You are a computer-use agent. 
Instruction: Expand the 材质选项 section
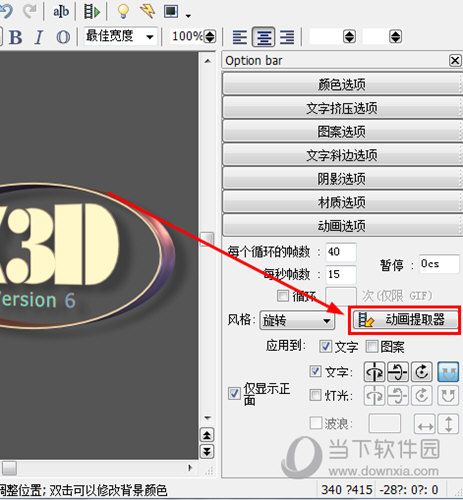point(342,202)
